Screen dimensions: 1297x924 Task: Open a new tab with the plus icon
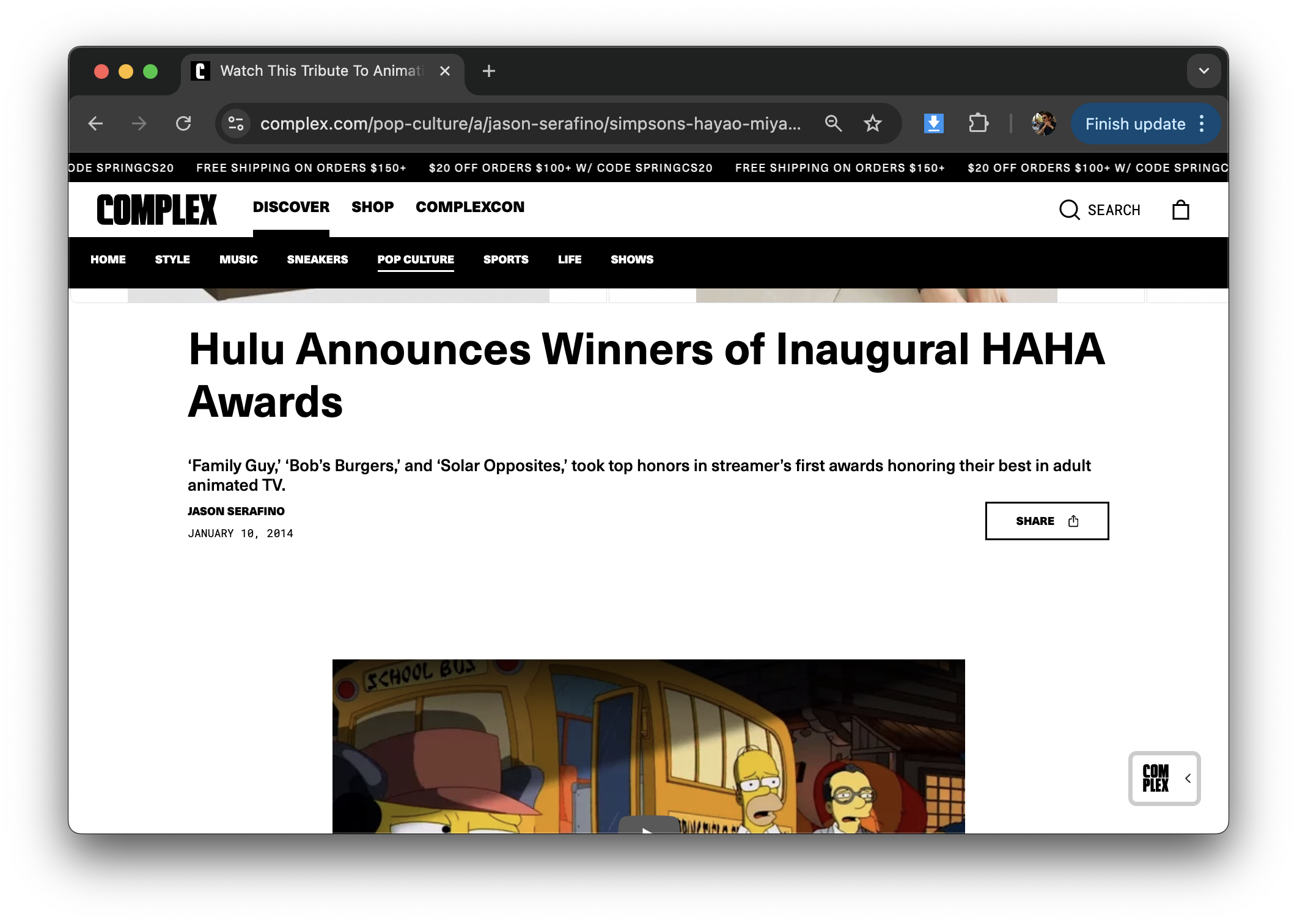coord(489,71)
